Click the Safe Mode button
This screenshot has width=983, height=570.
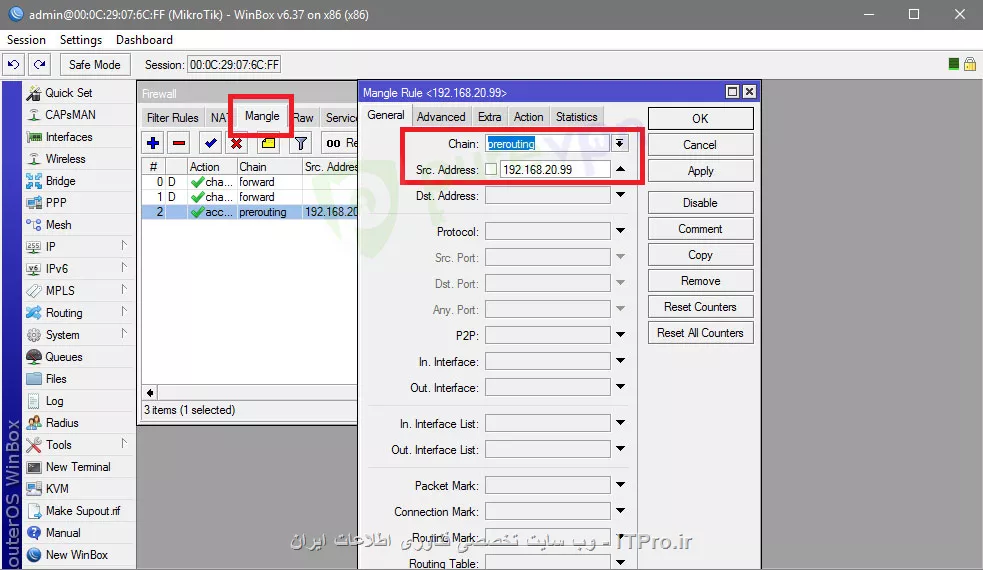click(x=95, y=65)
